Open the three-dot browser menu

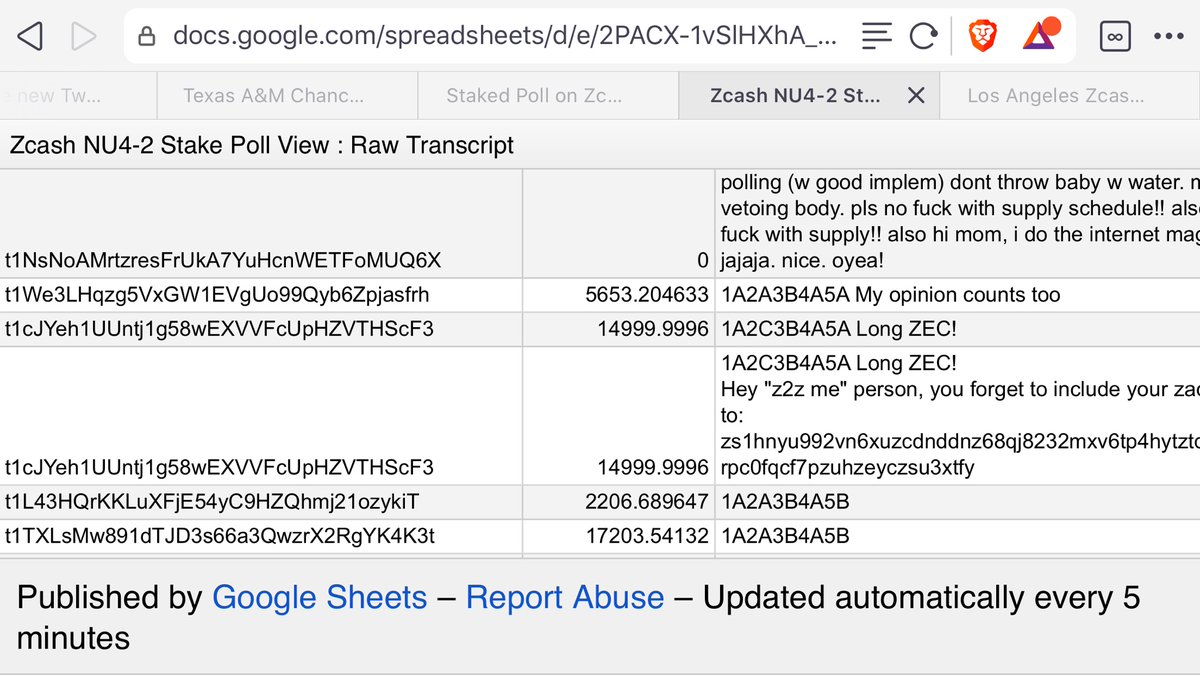point(1168,37)
